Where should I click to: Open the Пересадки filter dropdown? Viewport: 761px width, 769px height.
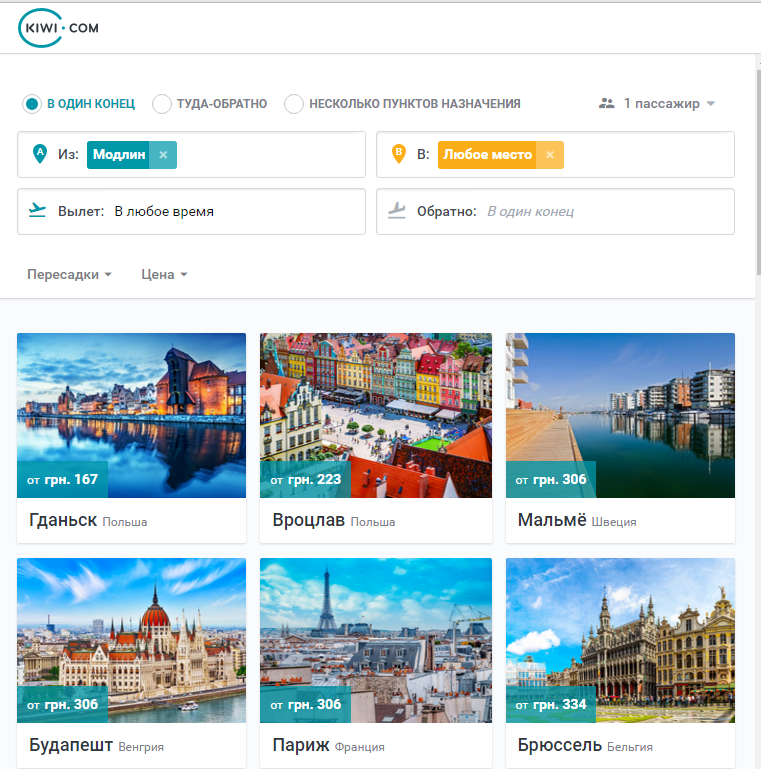[69, 274]
